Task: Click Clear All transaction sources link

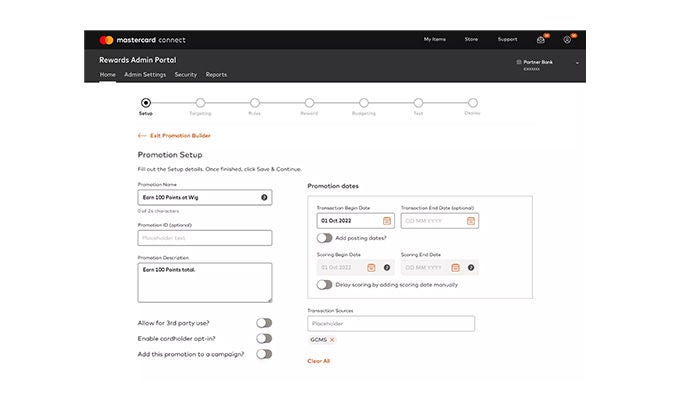Action: point(318,361)
